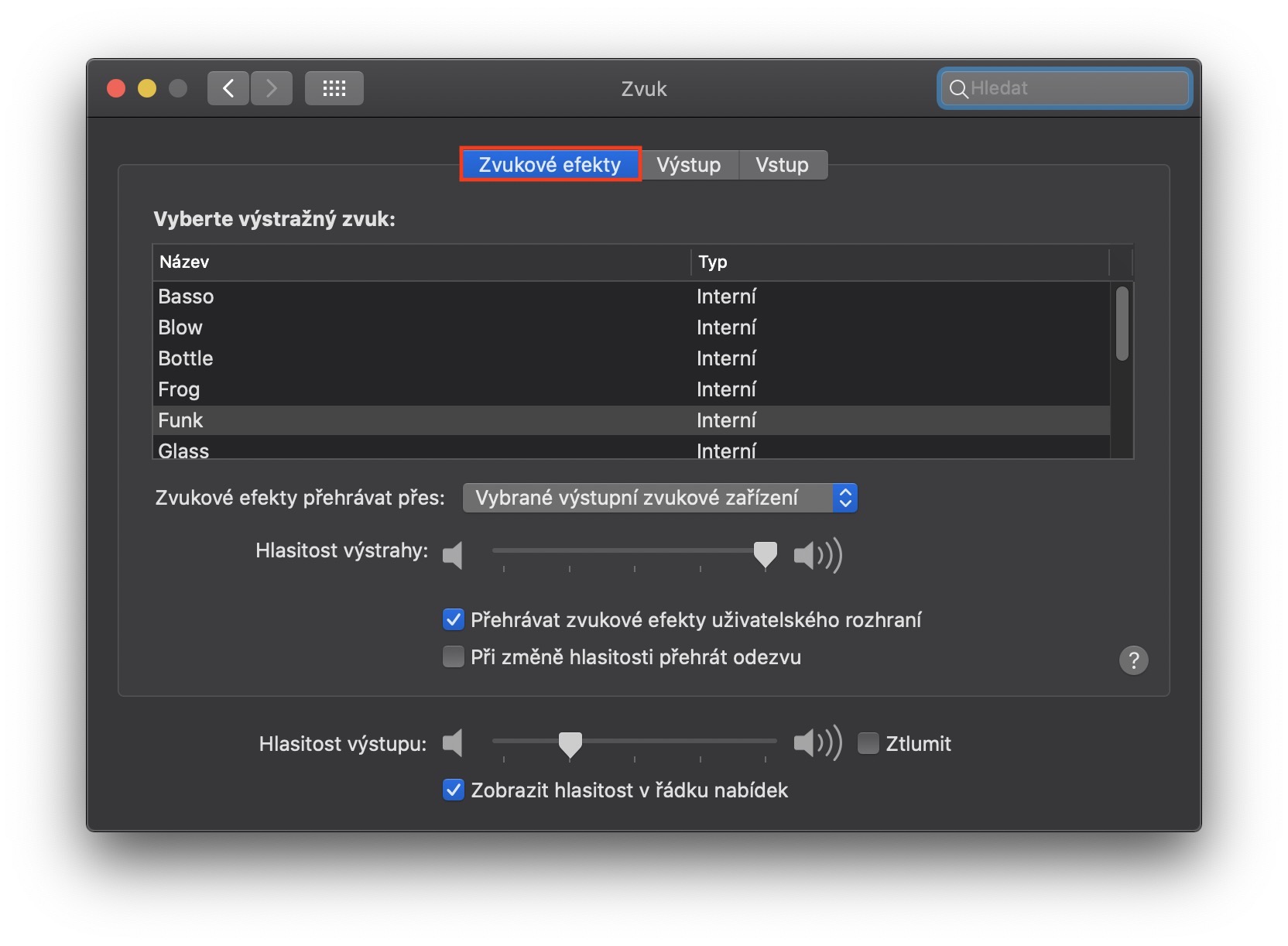The image size is (1288, 946).
Task: Switch to the Výstup tab
Action: coord(688,165)
